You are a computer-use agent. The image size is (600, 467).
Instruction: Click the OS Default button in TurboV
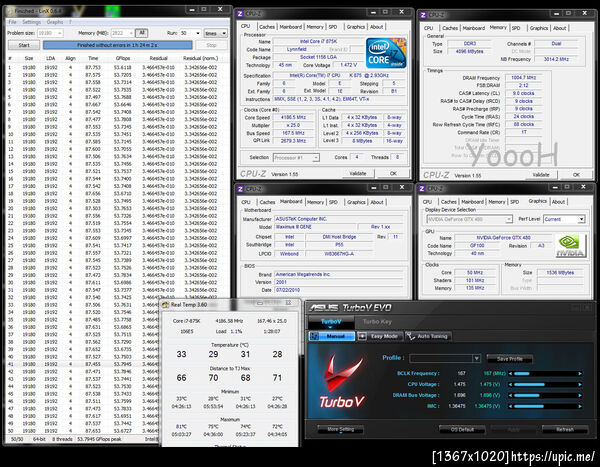462,429
